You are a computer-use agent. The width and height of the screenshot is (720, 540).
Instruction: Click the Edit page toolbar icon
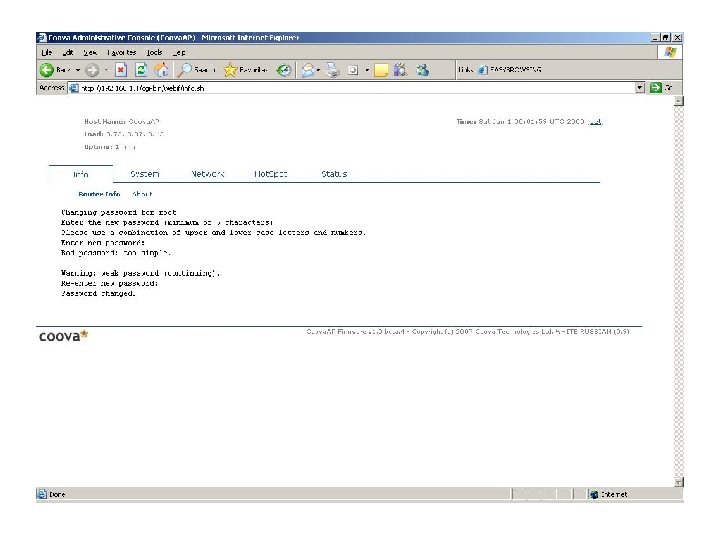coord(353,70)
